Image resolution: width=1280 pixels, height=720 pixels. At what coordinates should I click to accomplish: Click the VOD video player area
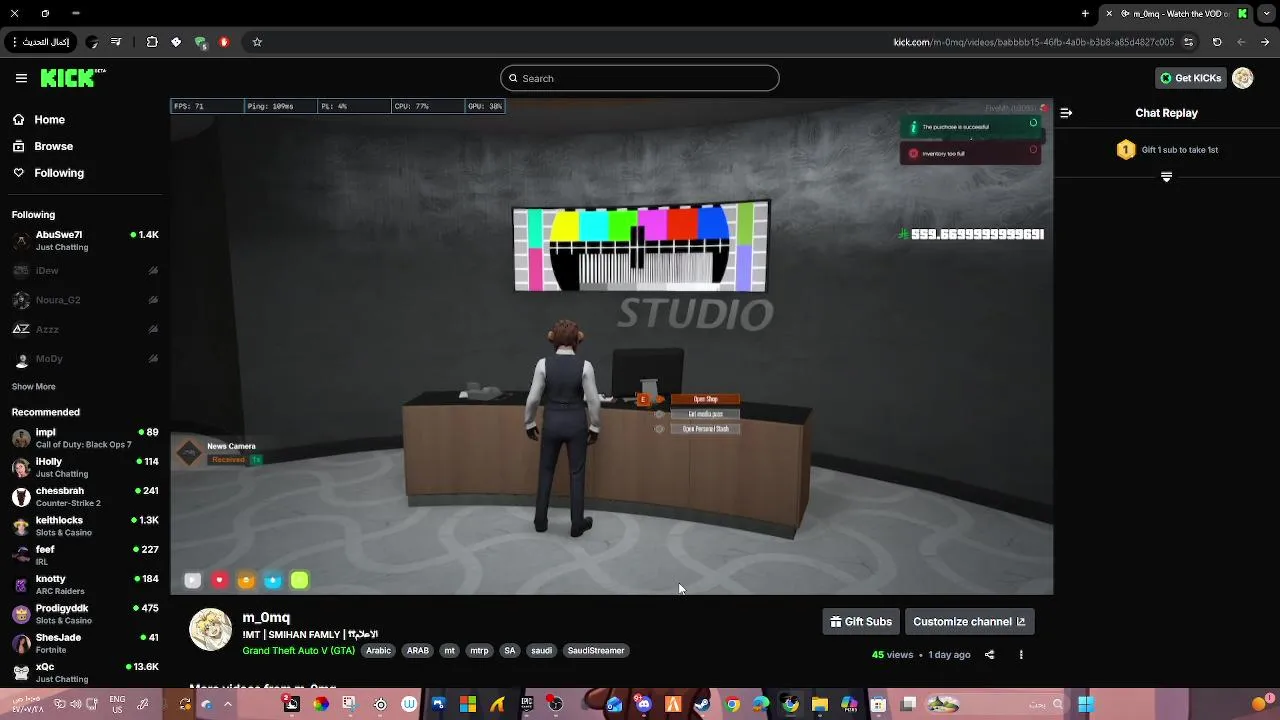click(x=611, y=346)
